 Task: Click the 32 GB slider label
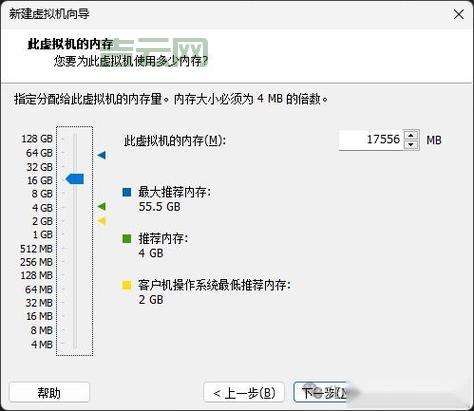40,167
